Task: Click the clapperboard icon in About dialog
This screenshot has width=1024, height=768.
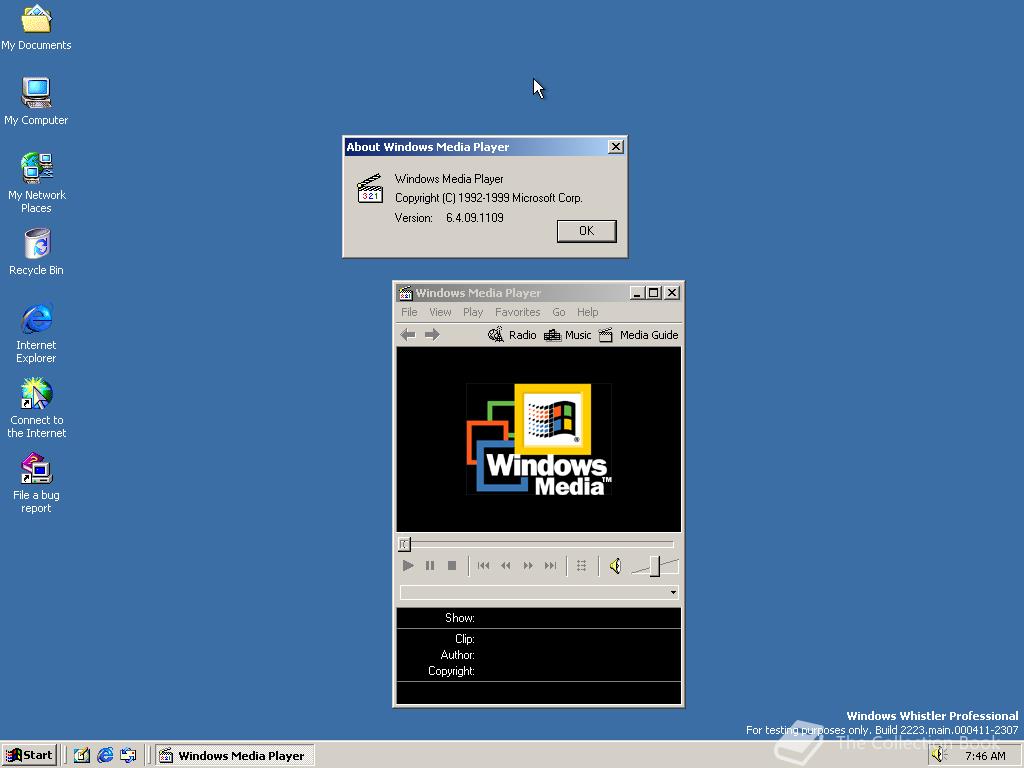Action: click(370, 188)
